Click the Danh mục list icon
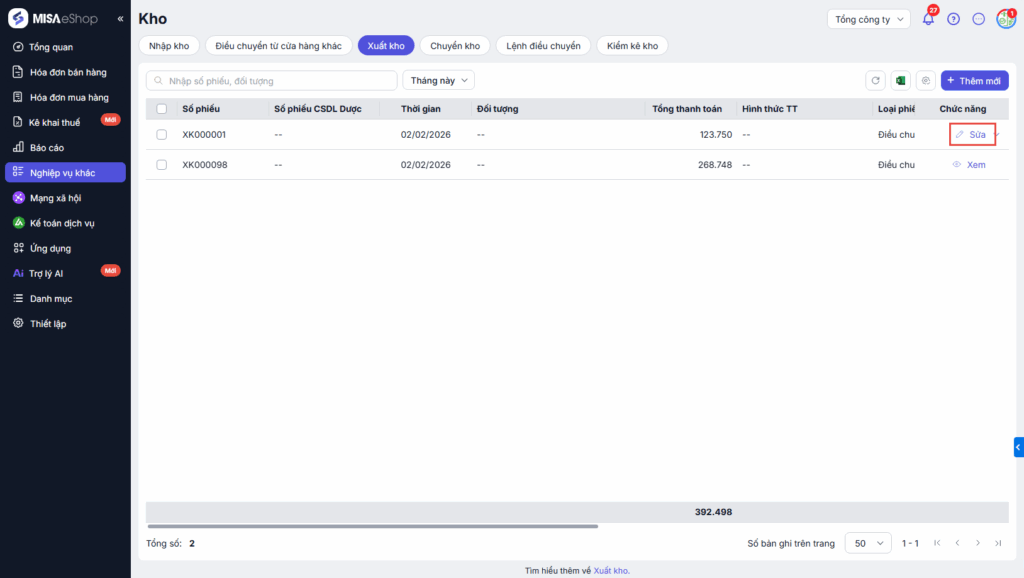 pos(18,298)
